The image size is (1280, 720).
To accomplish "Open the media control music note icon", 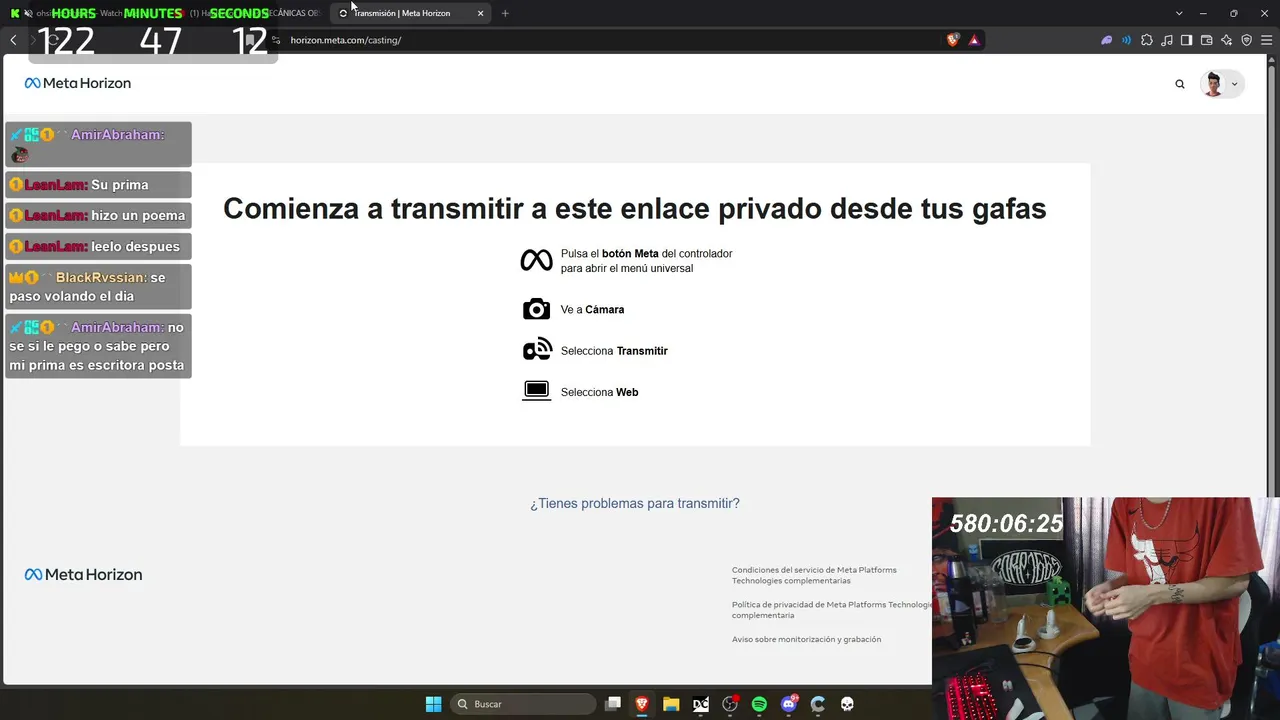I will [1167, 40].
